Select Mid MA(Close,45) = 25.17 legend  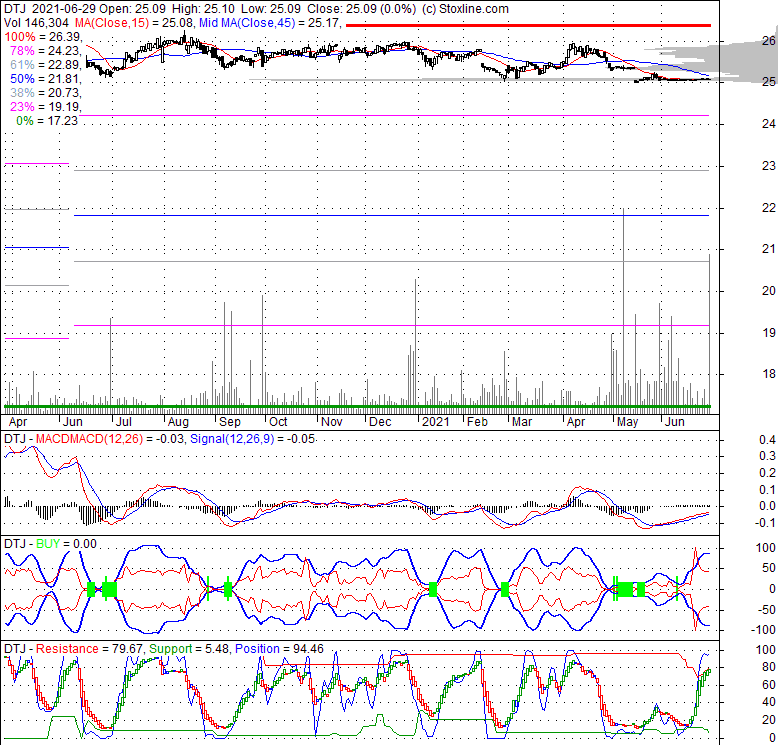270,22
